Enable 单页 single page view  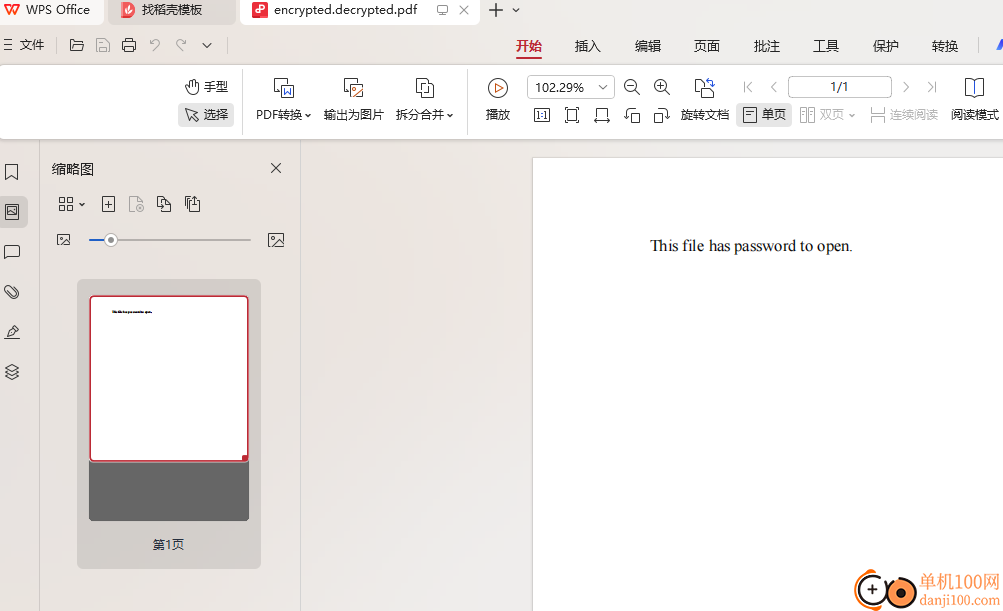(764, 115)
